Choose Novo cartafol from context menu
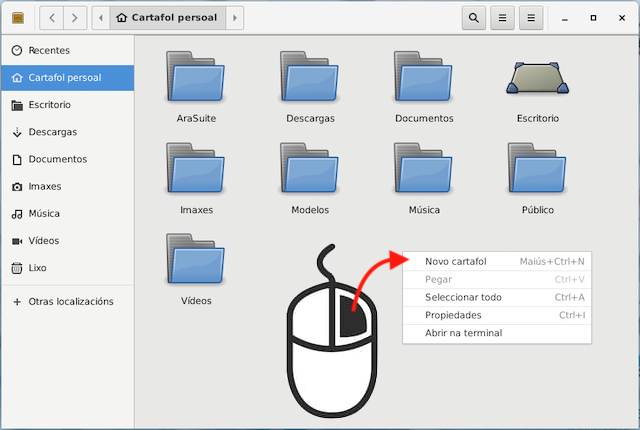Image resolution: width=640 pixels, height=430 pixels. [456, 262]
